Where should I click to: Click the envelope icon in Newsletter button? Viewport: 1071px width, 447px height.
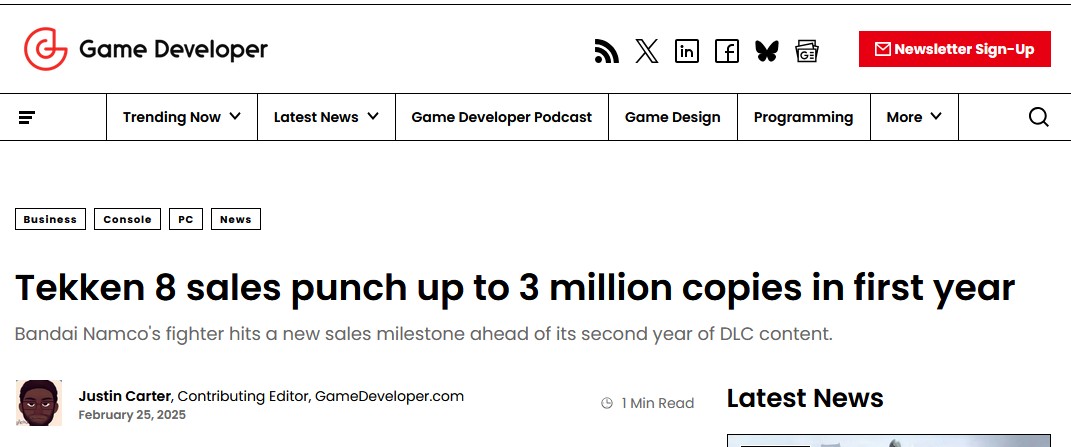(x=882, y=49)
